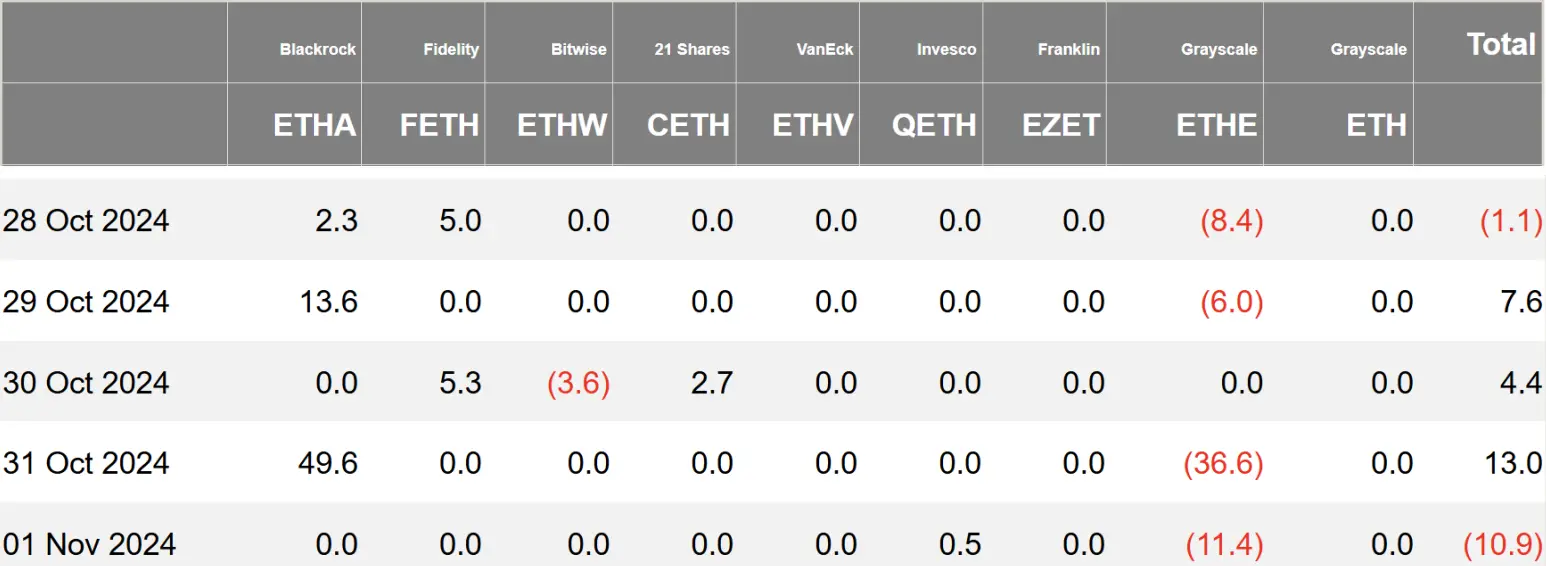The image size is (1546, 566).
Task: Select the QETH ticker header
Action: pyautogui.click(x=934, y=125)
